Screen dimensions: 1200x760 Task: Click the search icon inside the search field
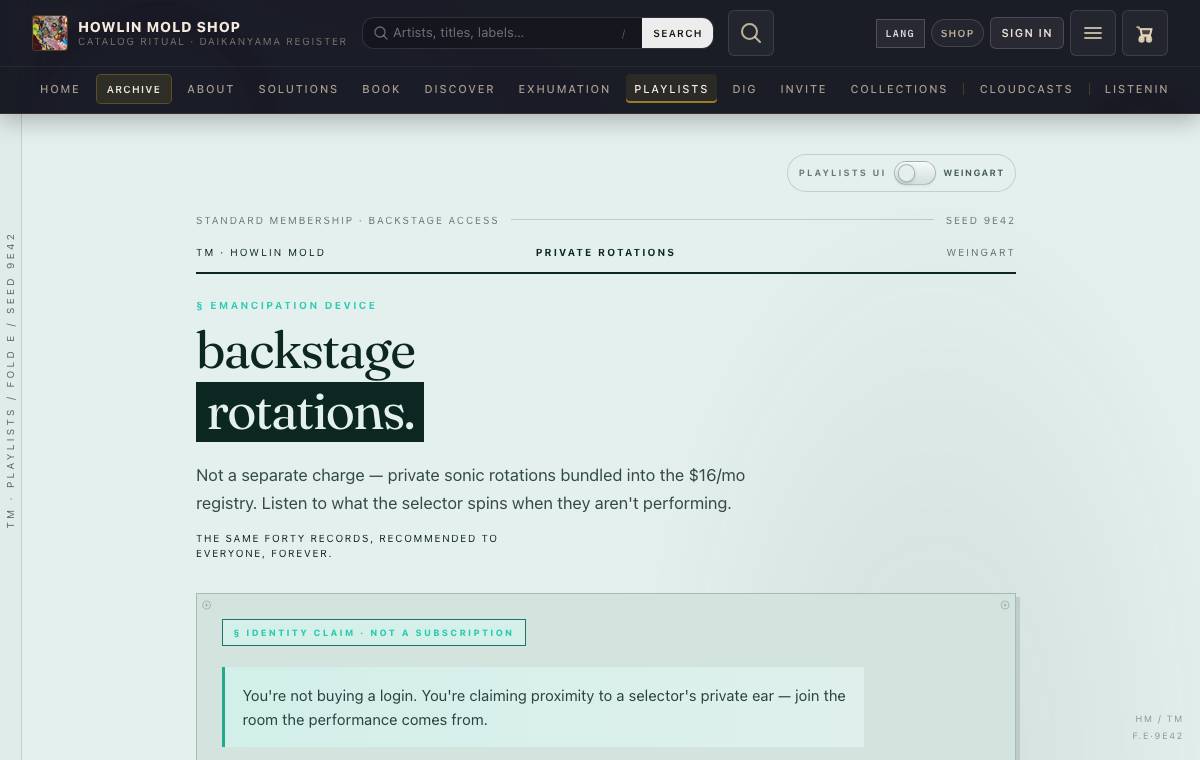pyautogui.click(x=381, y=33)
